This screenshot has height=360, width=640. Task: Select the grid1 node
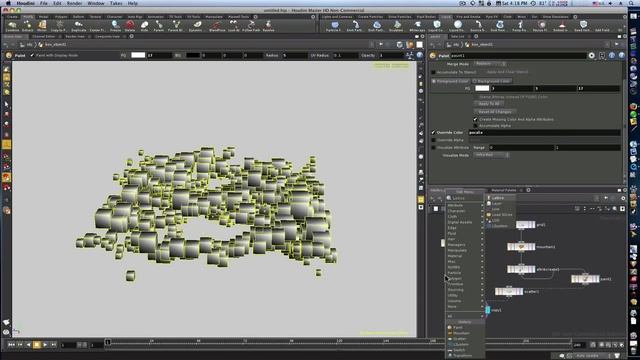click(525, 224)
